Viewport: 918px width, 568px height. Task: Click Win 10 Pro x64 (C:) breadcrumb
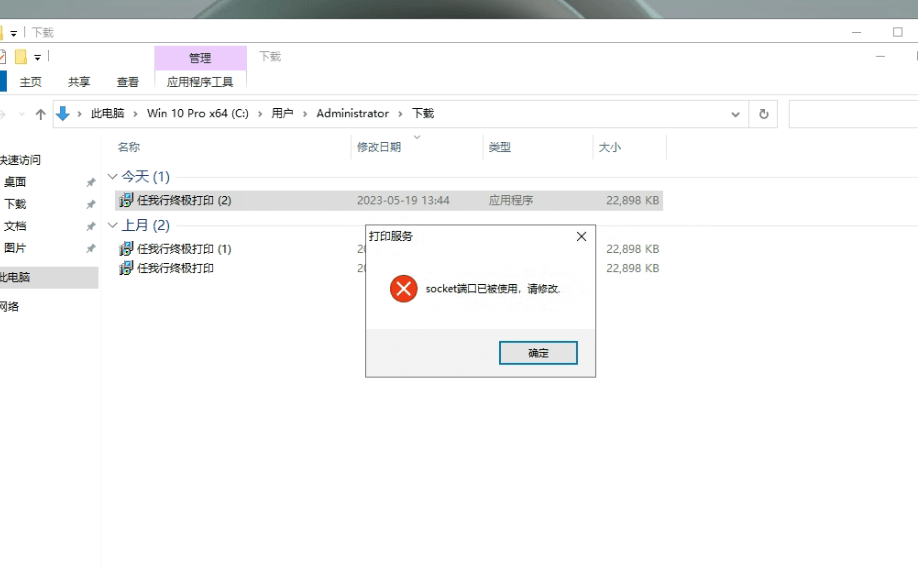point(197,114)
